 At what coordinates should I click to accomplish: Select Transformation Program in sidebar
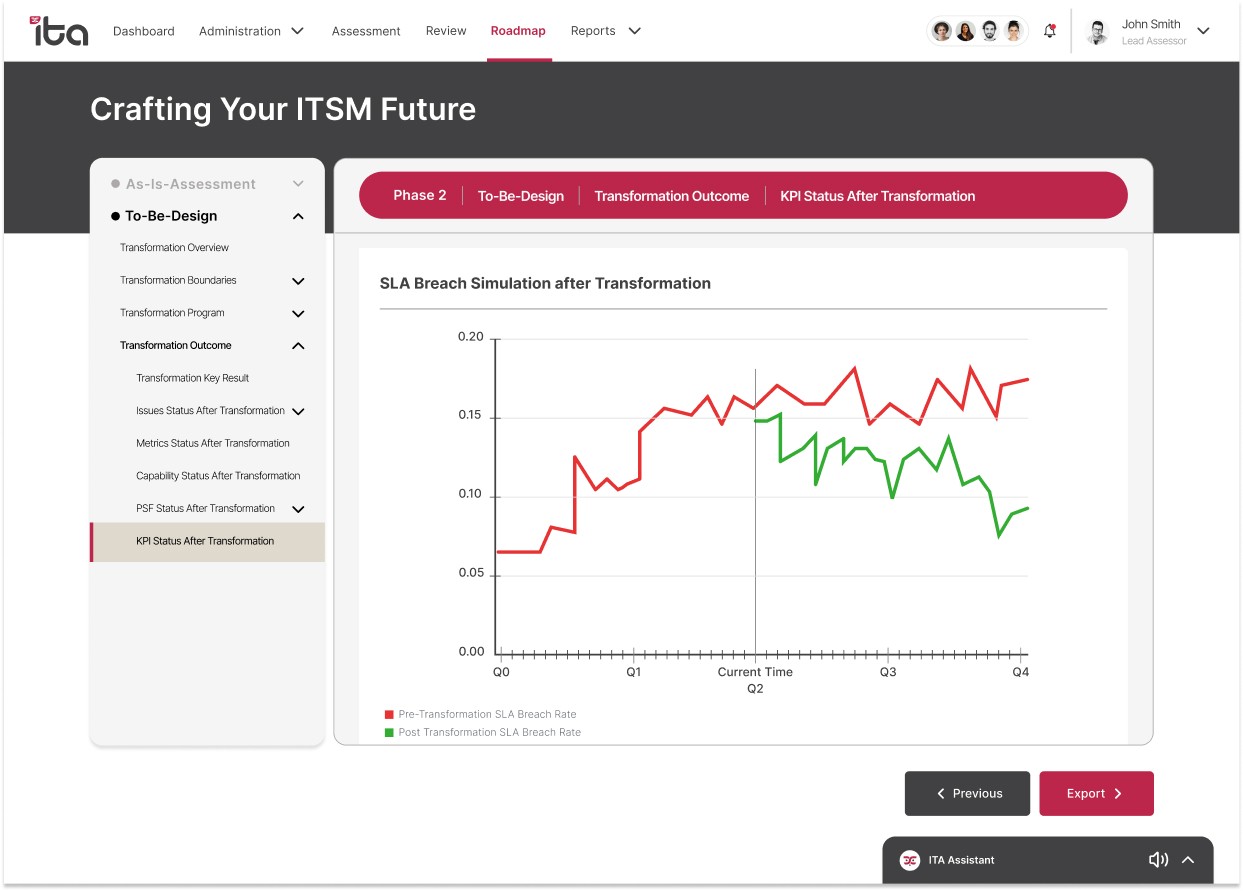(x=172, y=313)
